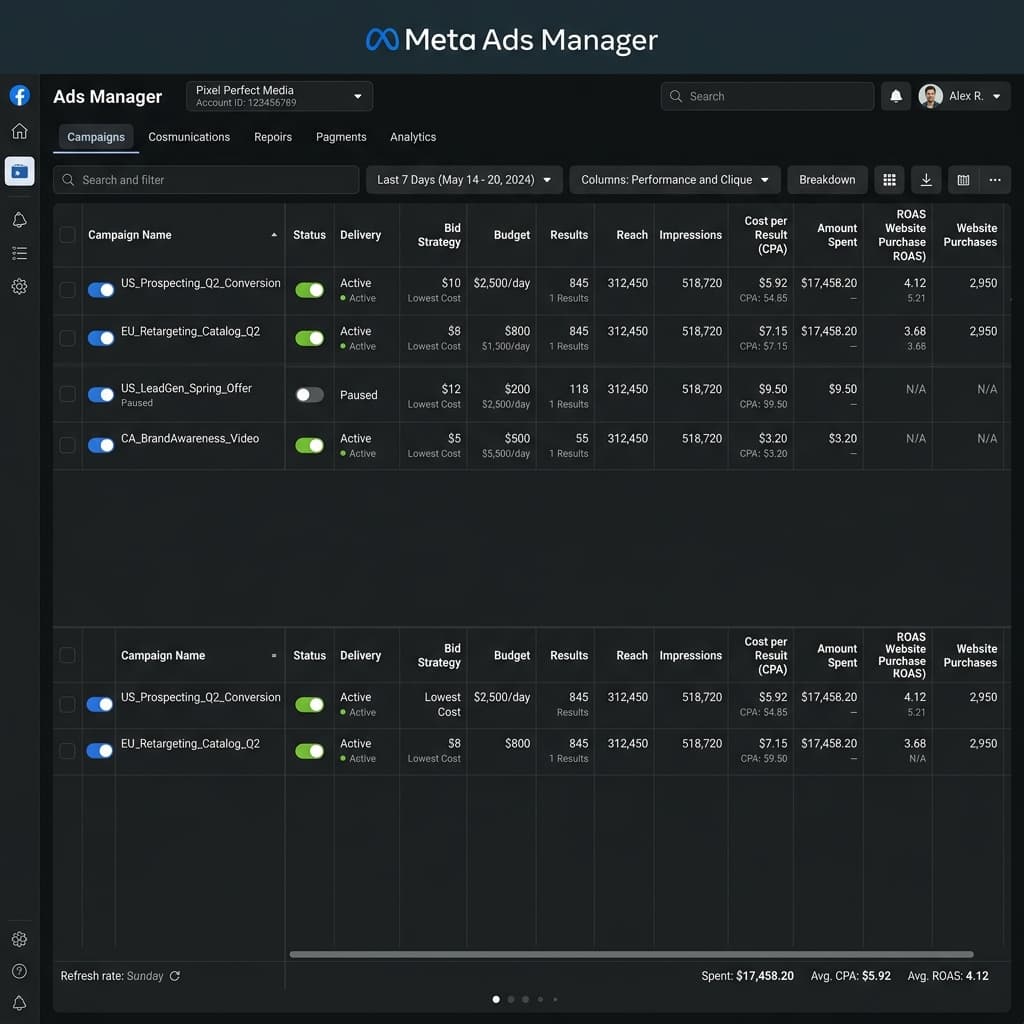Toggle off the CA_BrandAwareness_Video status switch

click(x=309, y=445)
